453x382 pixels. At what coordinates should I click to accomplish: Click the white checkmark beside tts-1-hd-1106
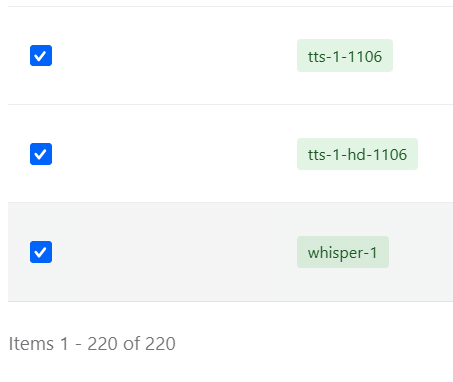[40, 154]
